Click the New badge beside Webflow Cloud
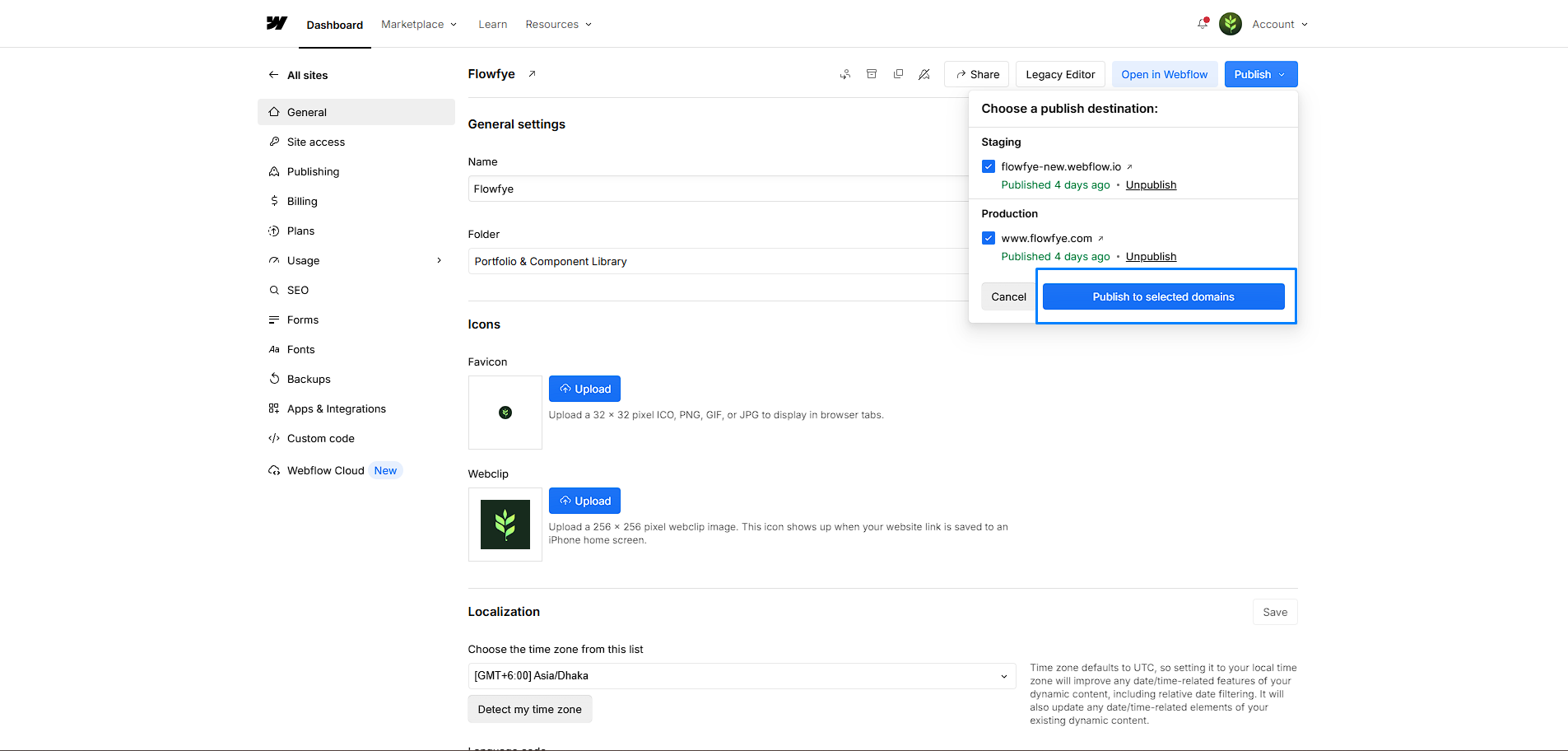 point(385,470)
